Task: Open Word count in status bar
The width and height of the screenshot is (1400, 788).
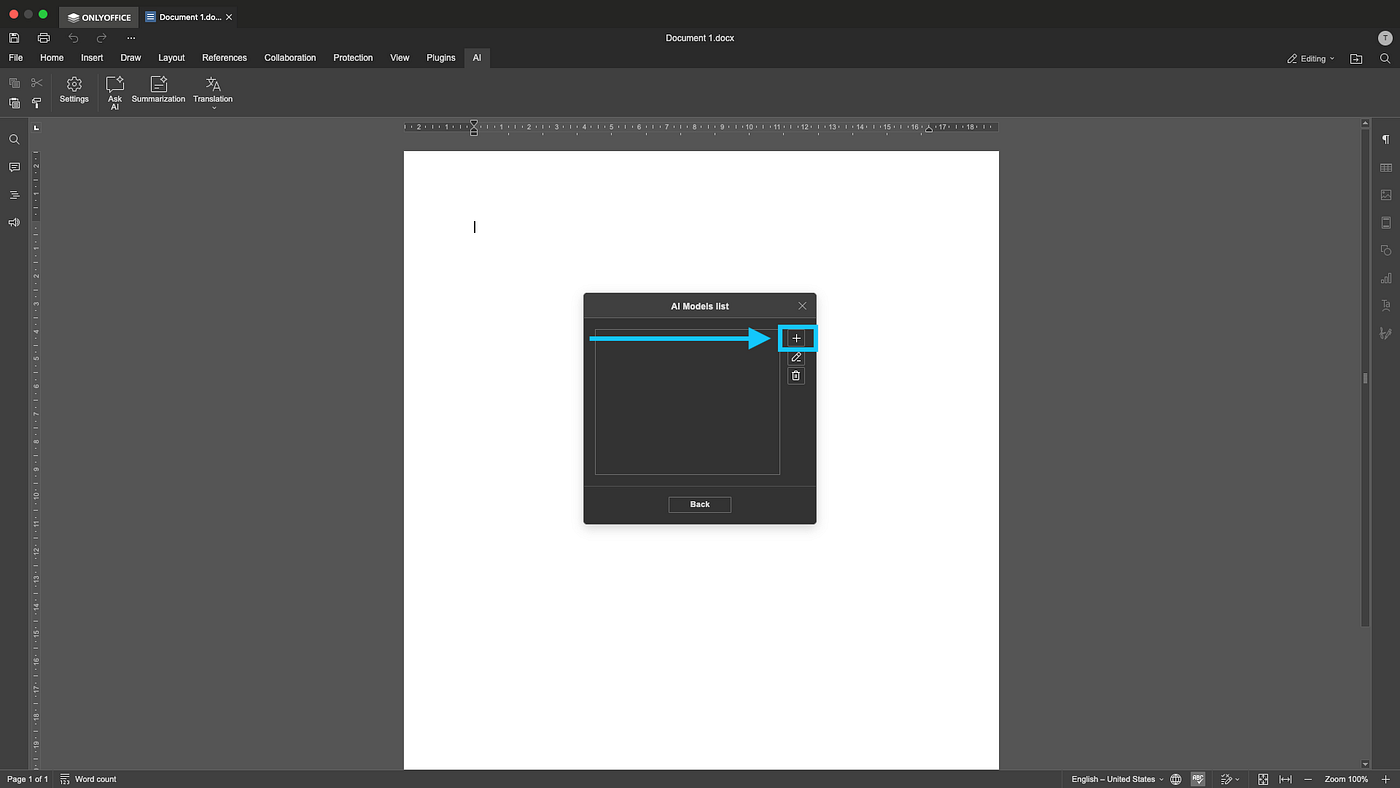Action: tap(88, 779)
